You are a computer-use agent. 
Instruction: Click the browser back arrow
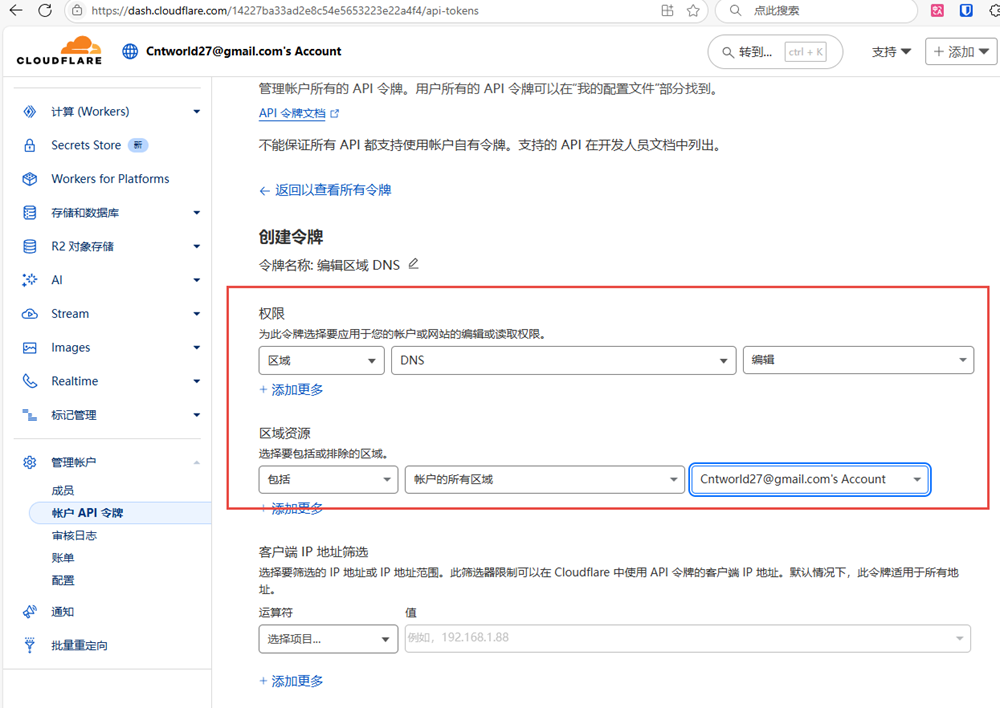pyautogui.click(x=15, y=10)
